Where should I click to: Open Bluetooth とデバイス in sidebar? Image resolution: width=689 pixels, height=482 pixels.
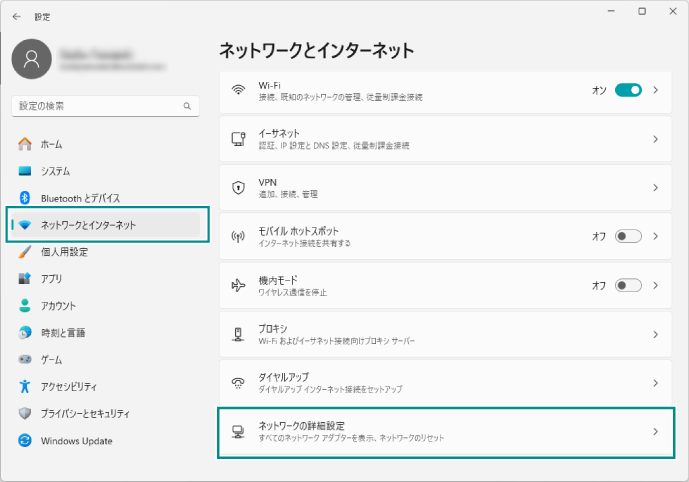[80, 198]
